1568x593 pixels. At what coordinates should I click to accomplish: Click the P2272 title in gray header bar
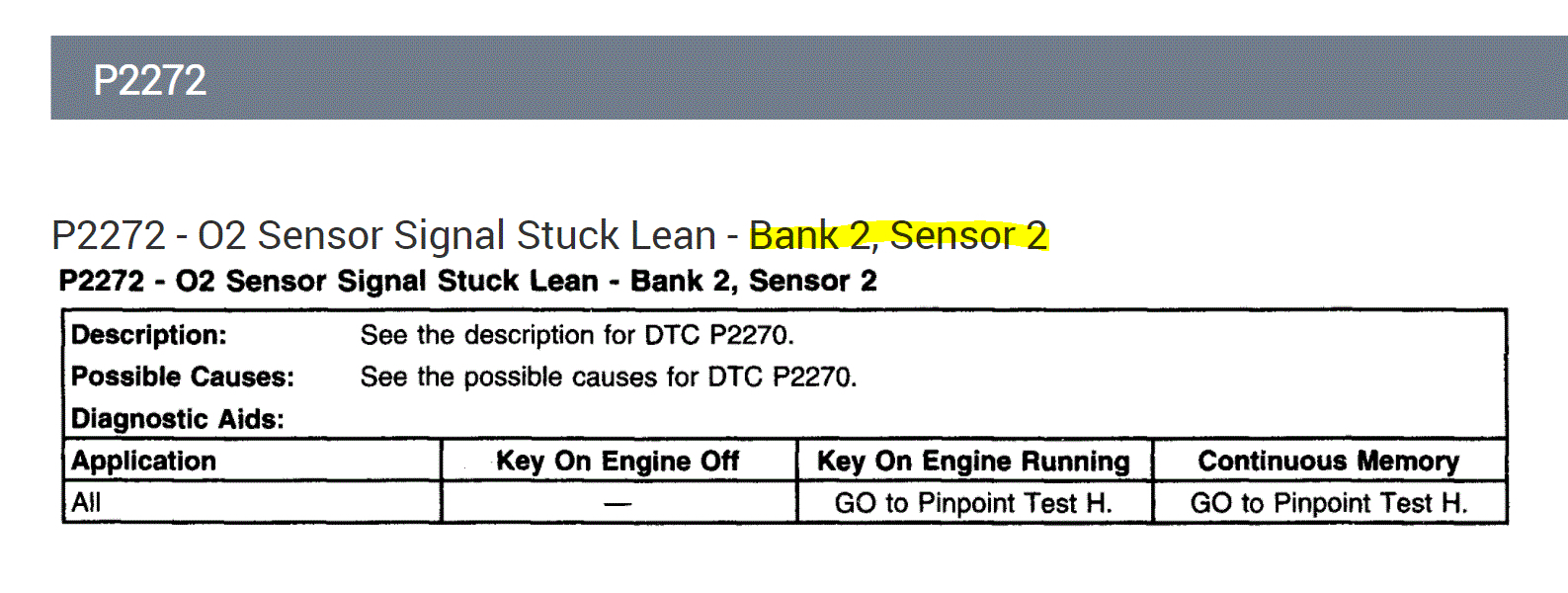[149, 80]
